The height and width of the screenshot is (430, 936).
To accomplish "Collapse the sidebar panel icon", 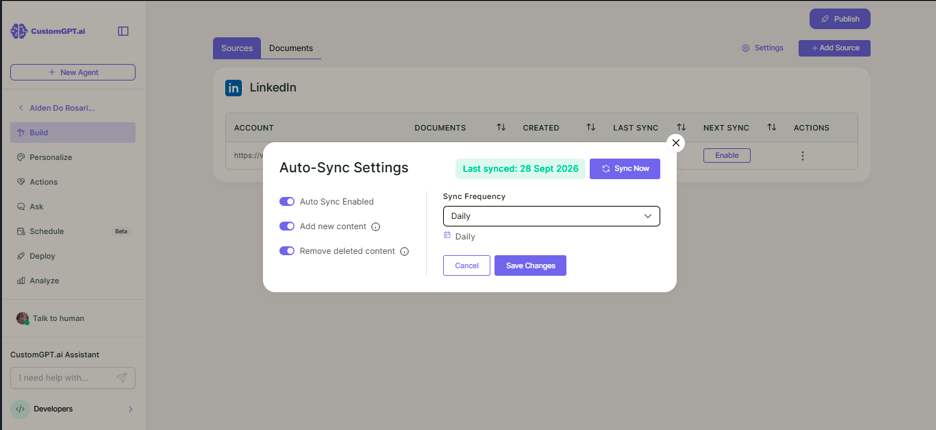I will [123, 31].
